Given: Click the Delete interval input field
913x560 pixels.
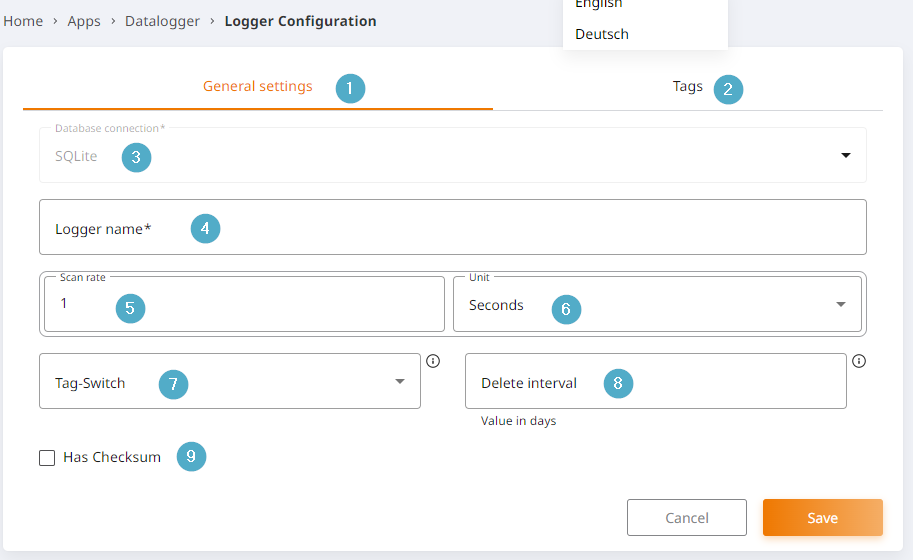Looking at the screenshot, I should (656, 381).
